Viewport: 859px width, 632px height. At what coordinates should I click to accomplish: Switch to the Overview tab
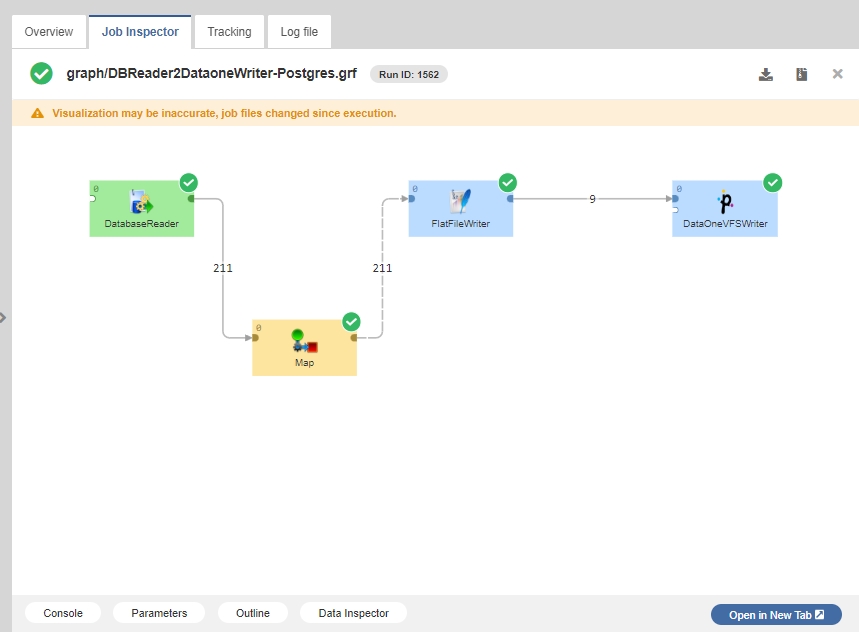(49, 32)
